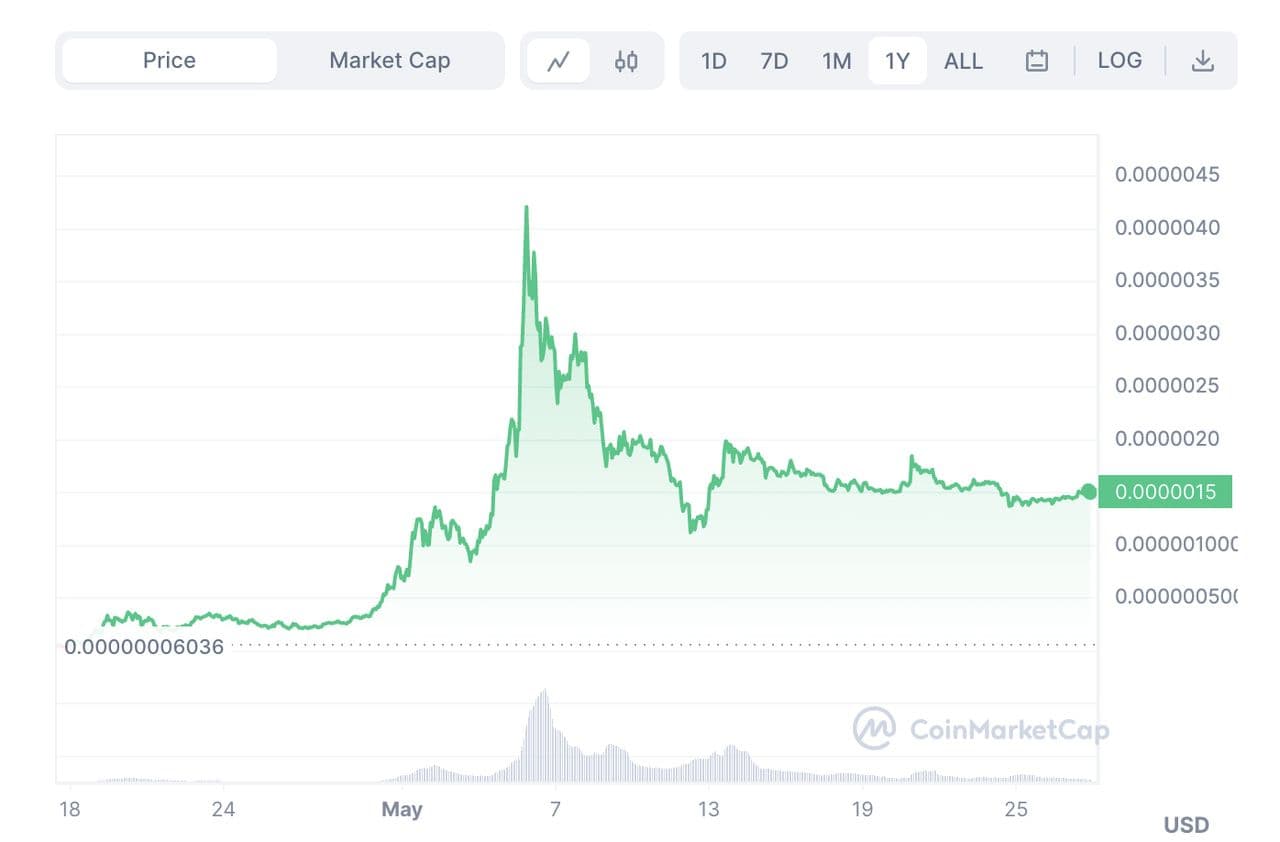Download the chart data
Image resolution: width=1280 pixels, height=842 pixels.
coord(1202,61)
